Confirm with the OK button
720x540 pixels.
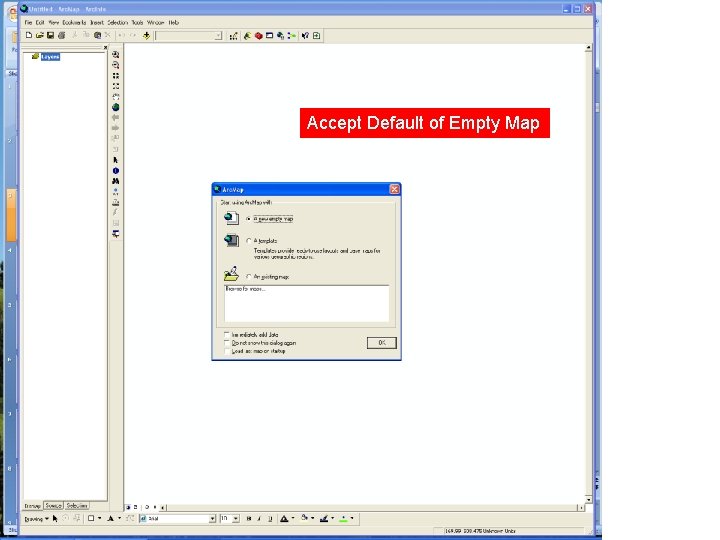pos(382,343)
